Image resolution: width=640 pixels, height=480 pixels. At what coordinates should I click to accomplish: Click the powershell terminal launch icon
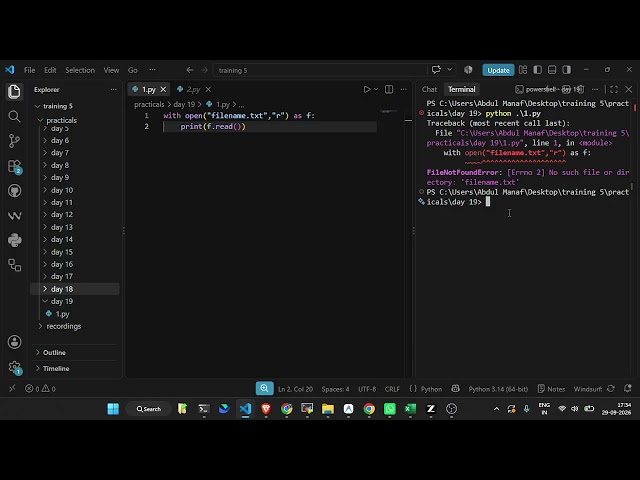[519, 89]
